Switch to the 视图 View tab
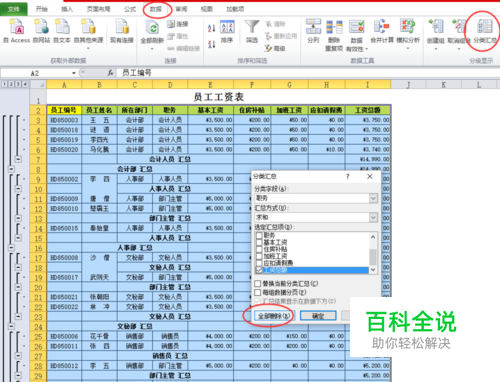The height and width of the screenshot is (382, 500). pos(207,9)
